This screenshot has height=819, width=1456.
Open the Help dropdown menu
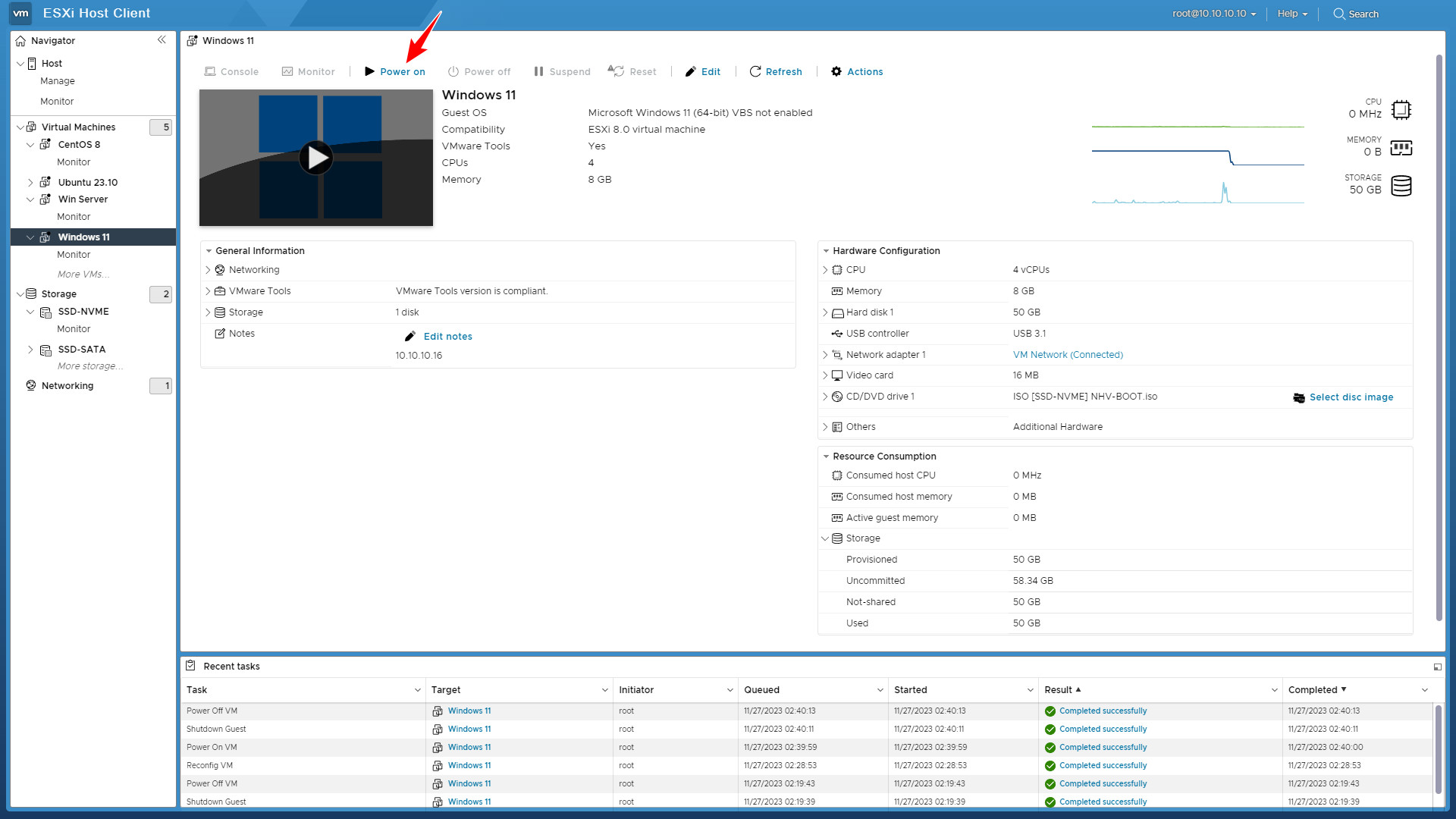[x=1291, y=14]
